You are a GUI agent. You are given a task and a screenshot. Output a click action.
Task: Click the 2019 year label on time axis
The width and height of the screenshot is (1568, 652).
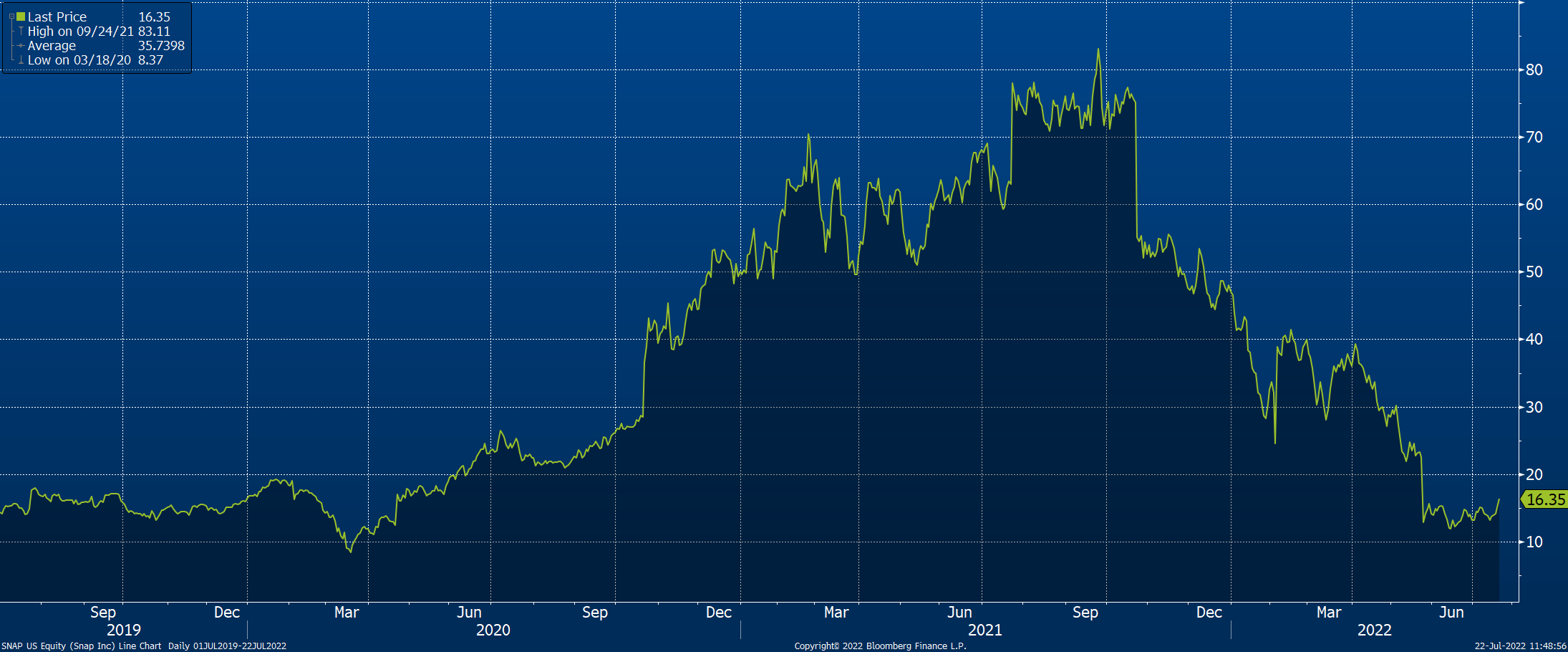tap(124, 631)
